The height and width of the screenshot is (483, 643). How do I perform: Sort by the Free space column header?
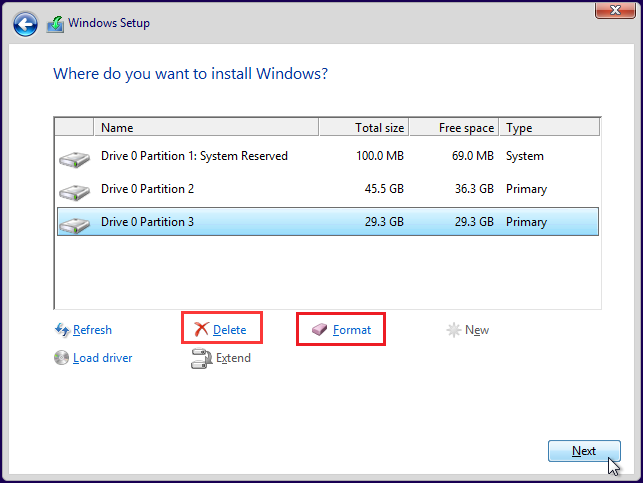point(454,128)
